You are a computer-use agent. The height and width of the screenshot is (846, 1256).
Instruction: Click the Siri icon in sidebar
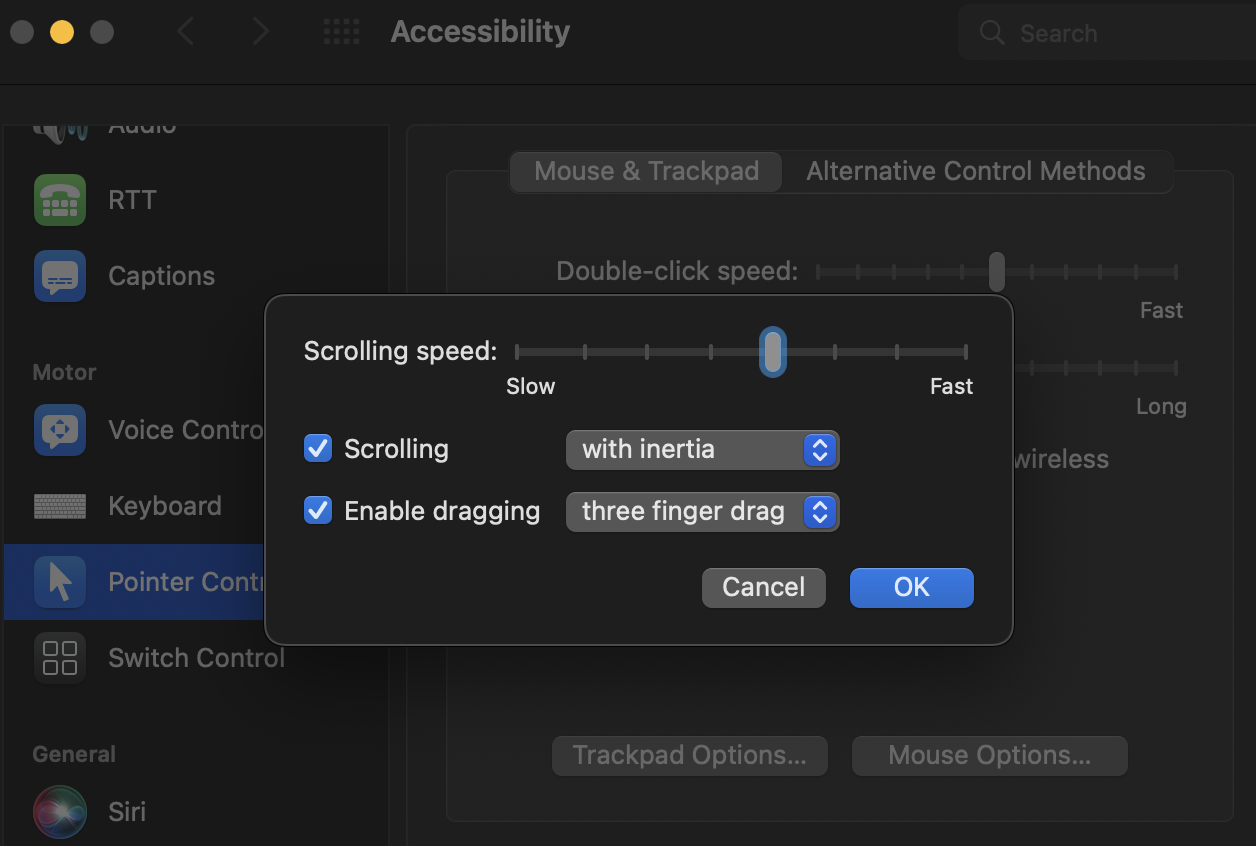click(60, 811)
